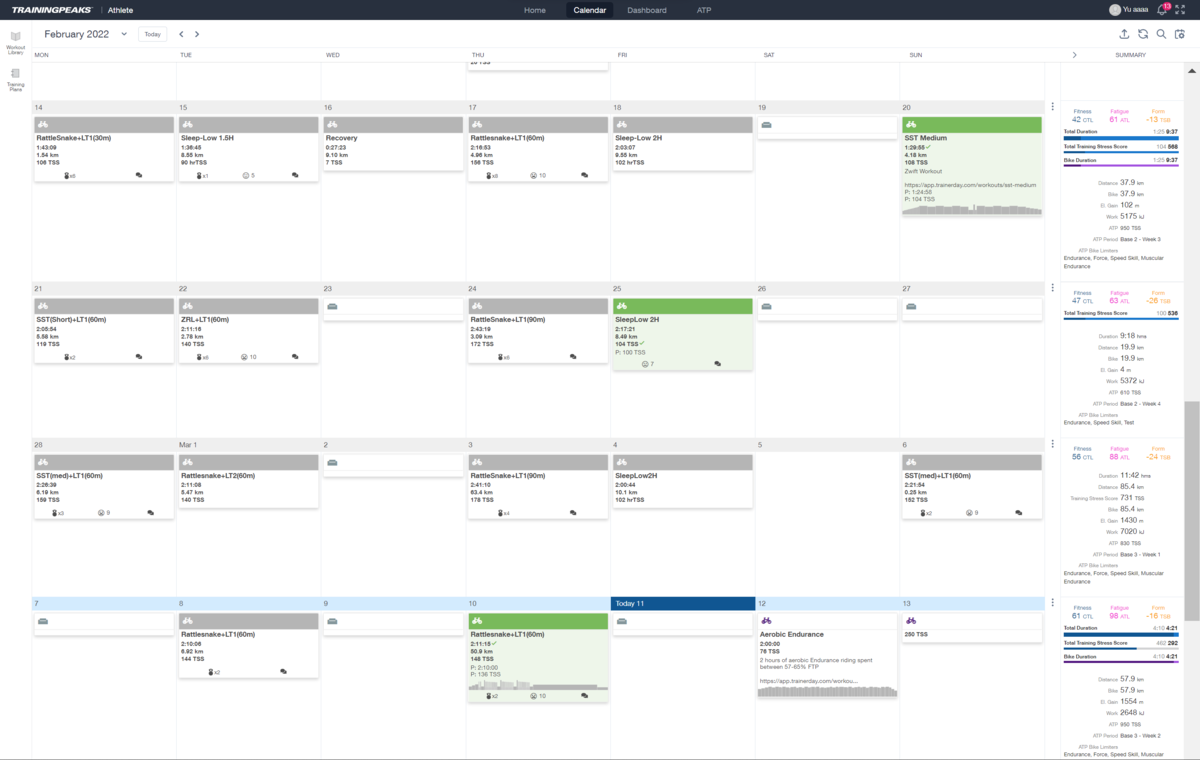Click the scrollbar up arrow
Image resolution: width=1200 pixels, height=760 pixels.
1191,71
